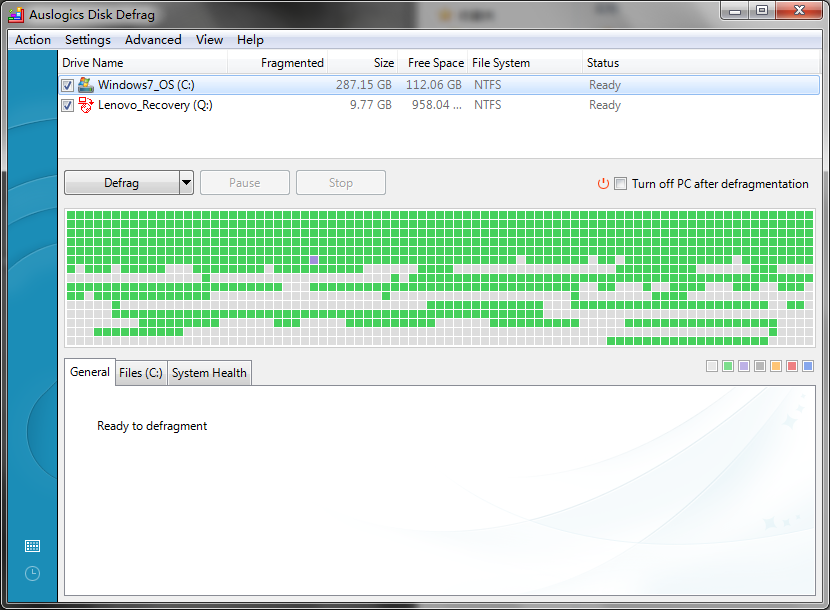Screen dimensions: 830x610
Task: Enable Turn off PC after defragmentation
Action: [620, 184]
